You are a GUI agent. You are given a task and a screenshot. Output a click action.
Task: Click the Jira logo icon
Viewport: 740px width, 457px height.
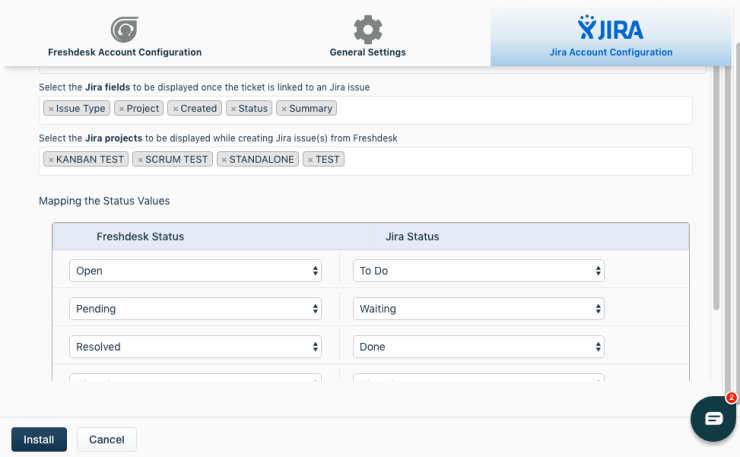click(x=611, y=26)
